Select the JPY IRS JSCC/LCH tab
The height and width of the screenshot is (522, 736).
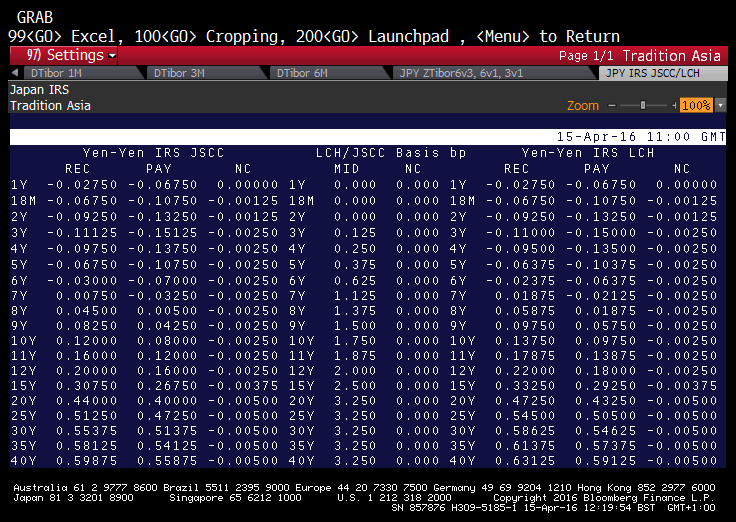tap(663, 73)
